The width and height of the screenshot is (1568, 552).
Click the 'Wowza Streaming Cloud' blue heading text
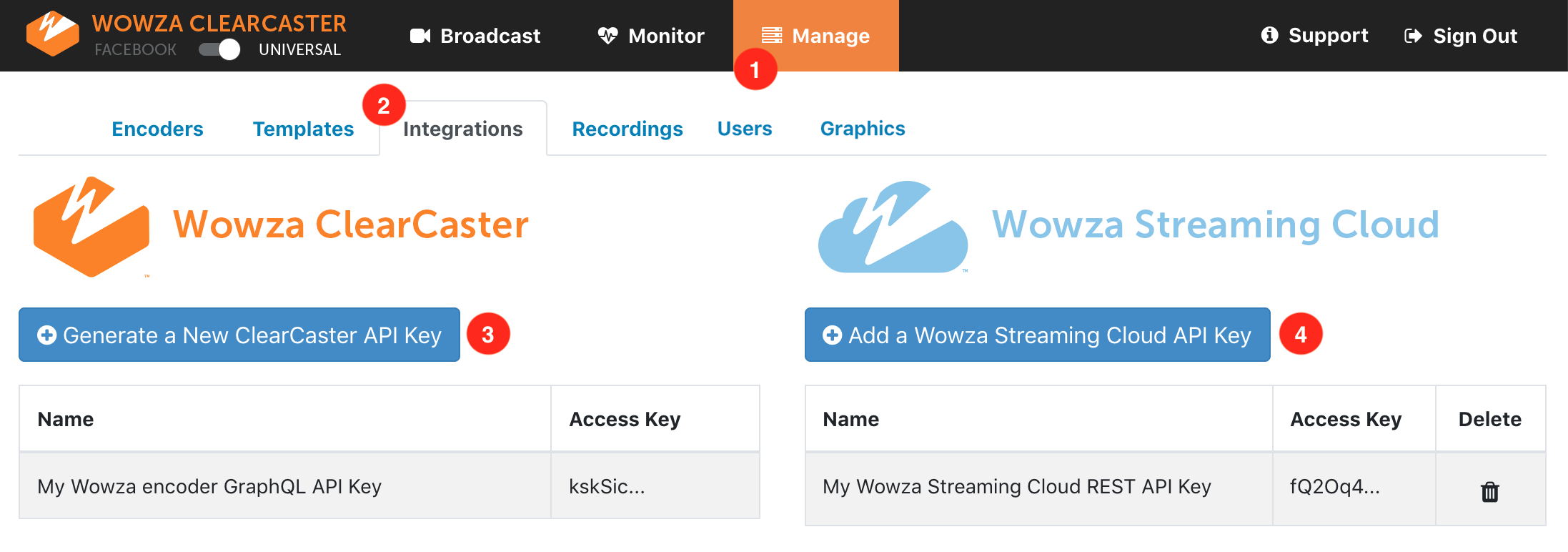pyautogui.click(x=1216, y=225)
